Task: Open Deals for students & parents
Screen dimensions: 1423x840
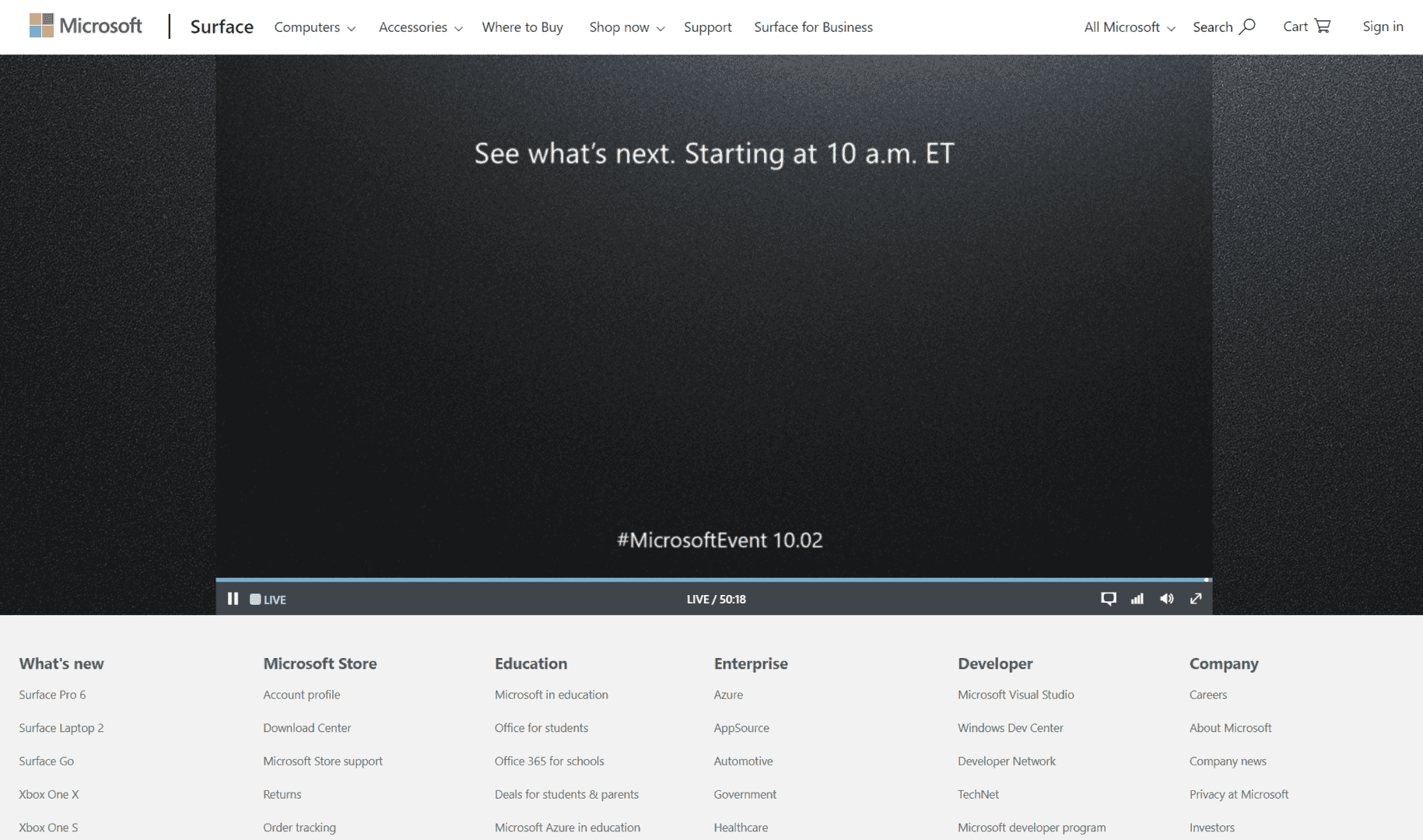Action: (x=566, y=795)
